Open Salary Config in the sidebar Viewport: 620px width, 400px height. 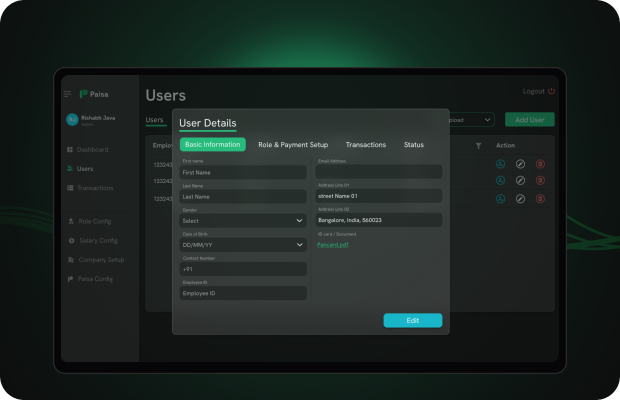click(x=96, y=240)
